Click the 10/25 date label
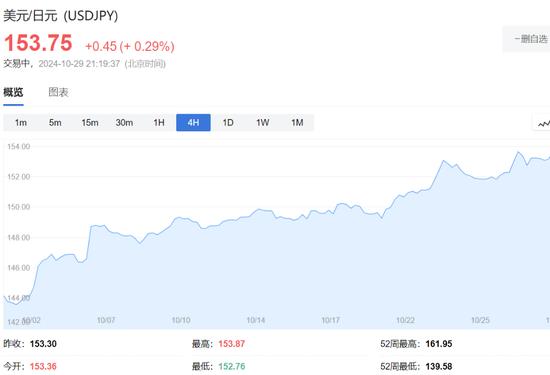550x375 pixels. (480, 320)
